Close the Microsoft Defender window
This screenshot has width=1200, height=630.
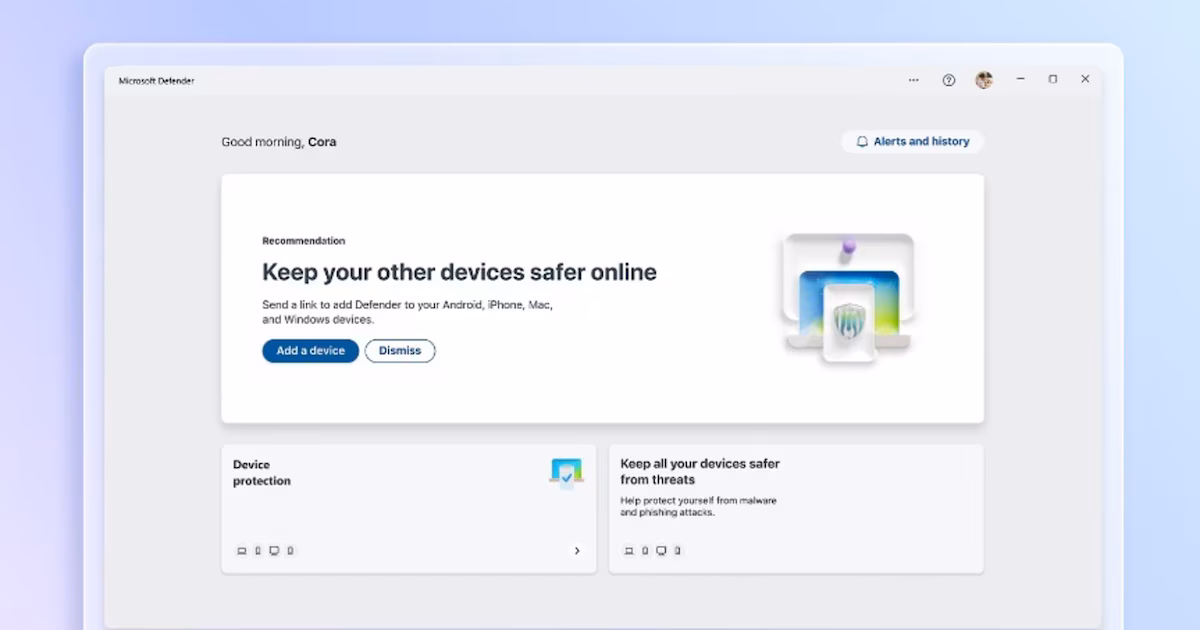[x=1085, y=79]
